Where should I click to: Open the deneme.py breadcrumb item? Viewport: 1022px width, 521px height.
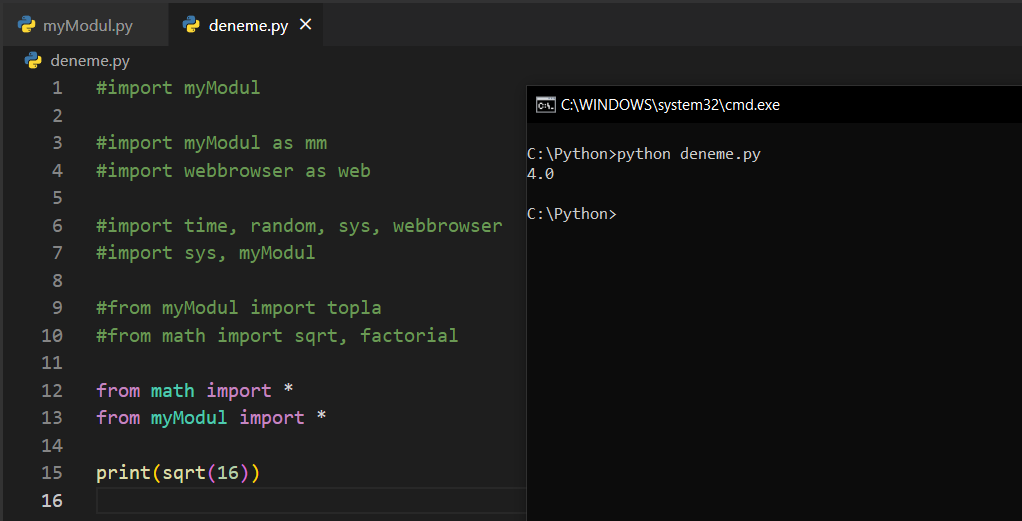90,60
